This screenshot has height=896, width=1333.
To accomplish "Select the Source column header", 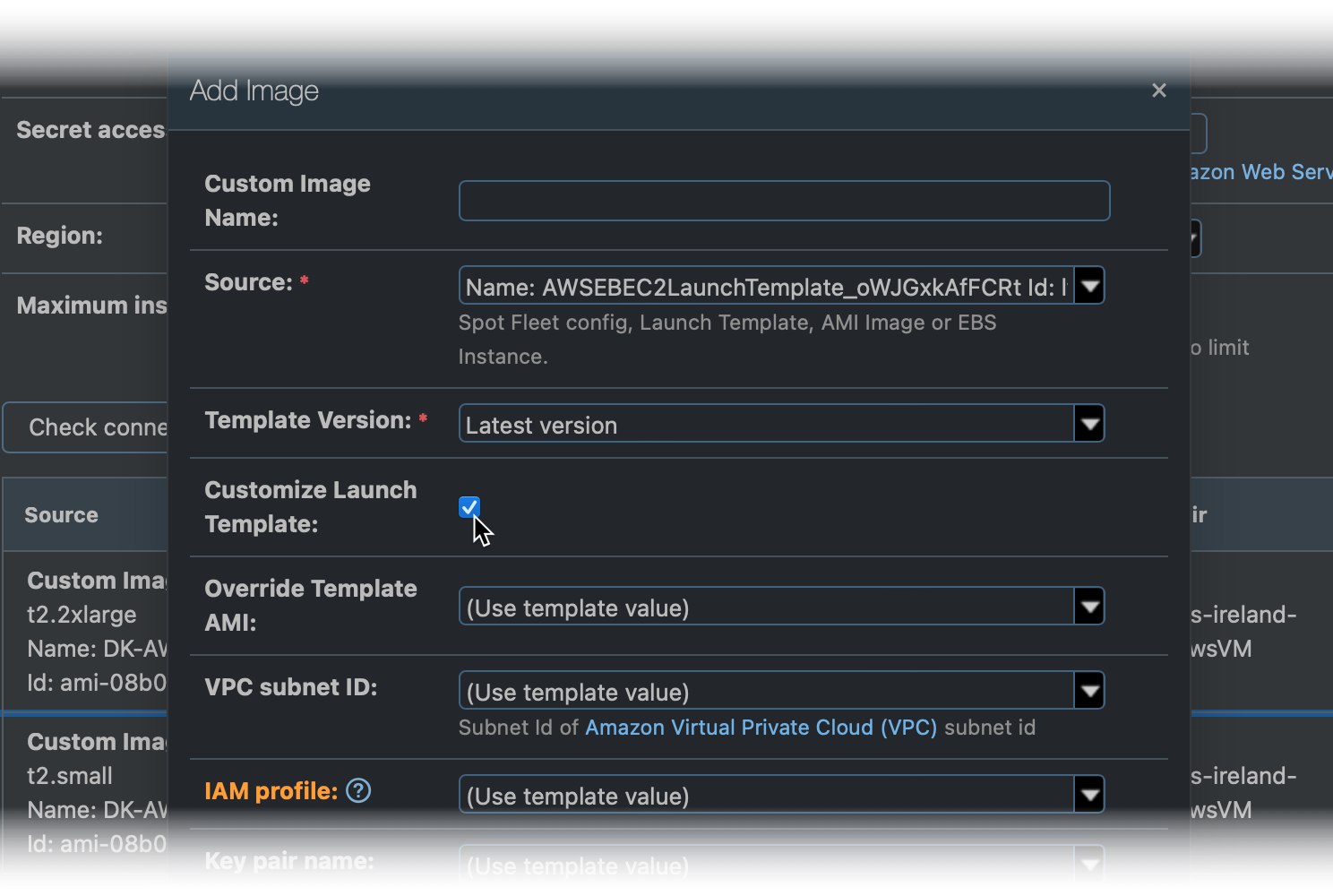I will click(61, 514).
